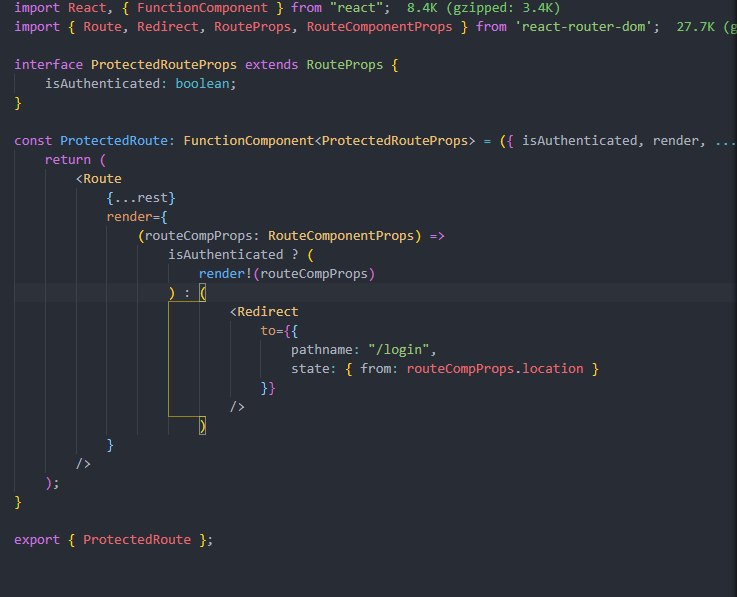Click 'ProtectedRouteProps' in the FunctionComponent generic
The width and height of the screenshot is (737, 597).
(x=395, y=141)
